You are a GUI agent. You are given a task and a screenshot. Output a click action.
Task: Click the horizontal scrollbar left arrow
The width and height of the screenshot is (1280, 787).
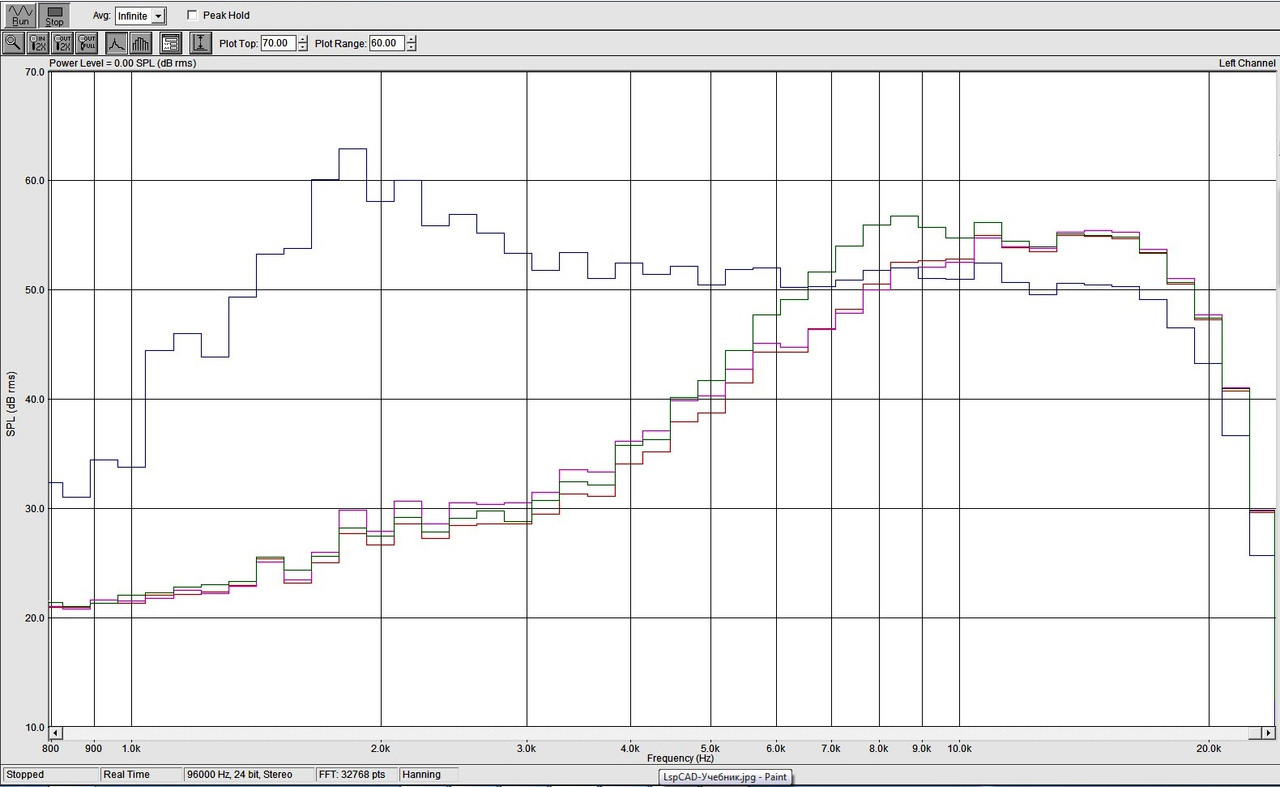click(x=56, y=733)
